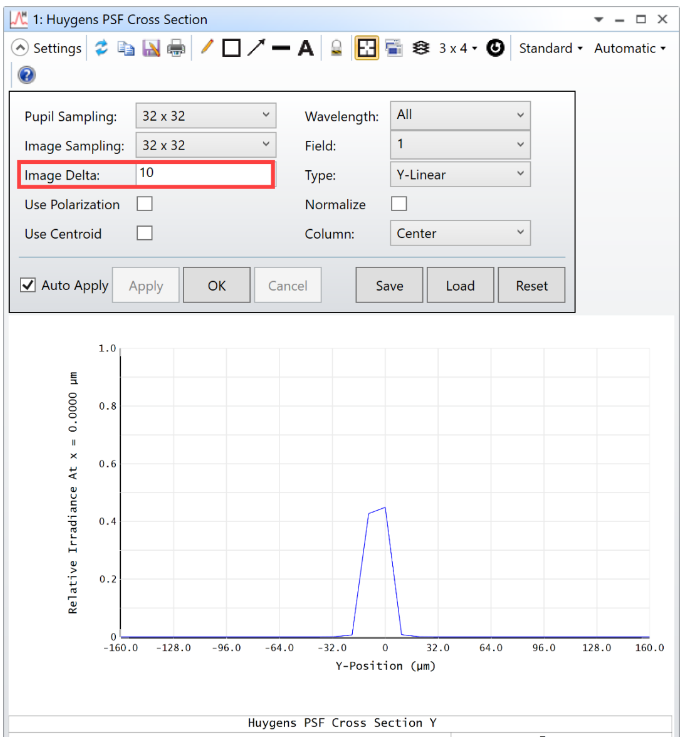Select the text annotation 'A' tool

[305, 48]
